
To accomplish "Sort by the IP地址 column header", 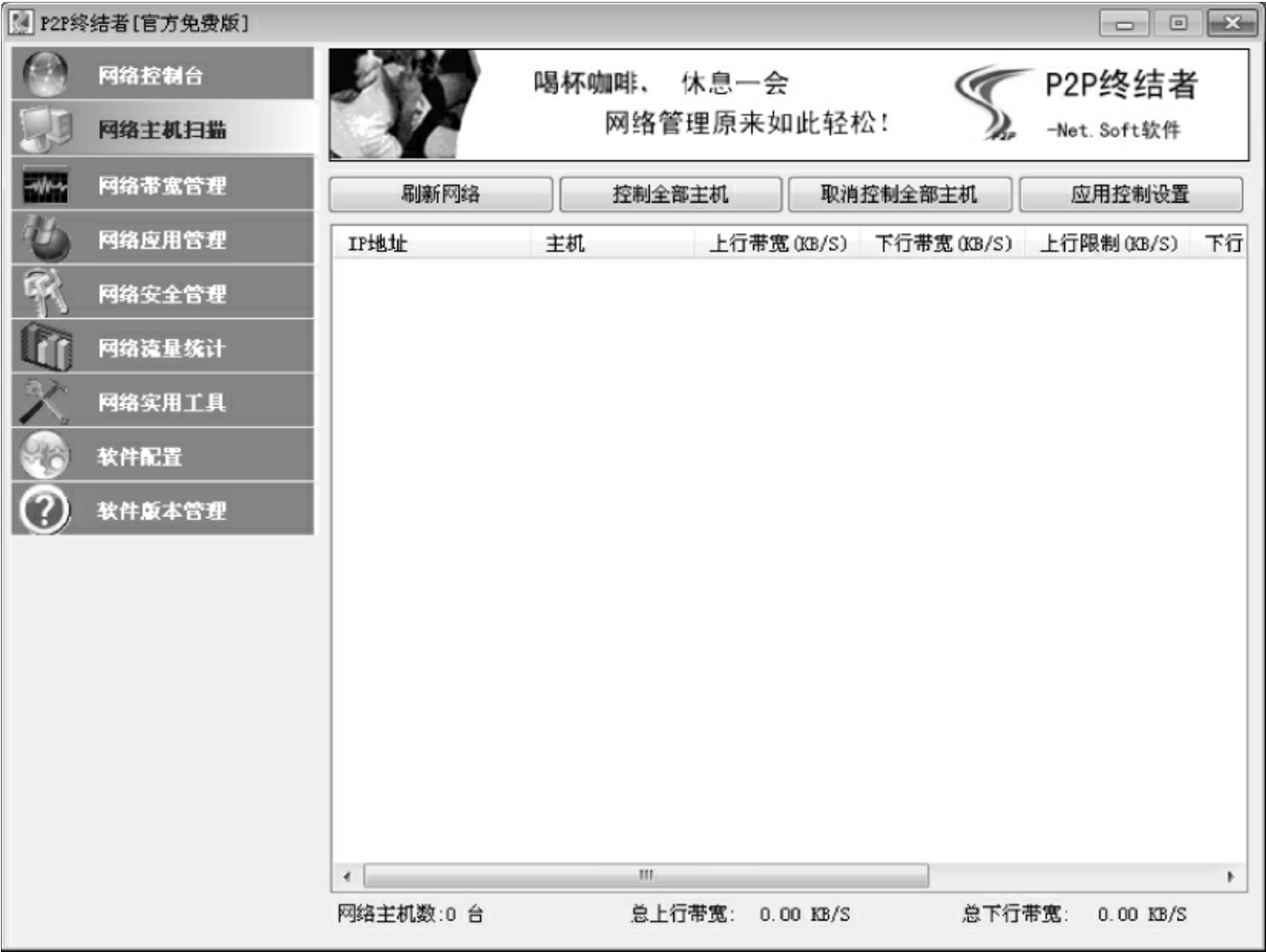I will [x=431, y=243].
